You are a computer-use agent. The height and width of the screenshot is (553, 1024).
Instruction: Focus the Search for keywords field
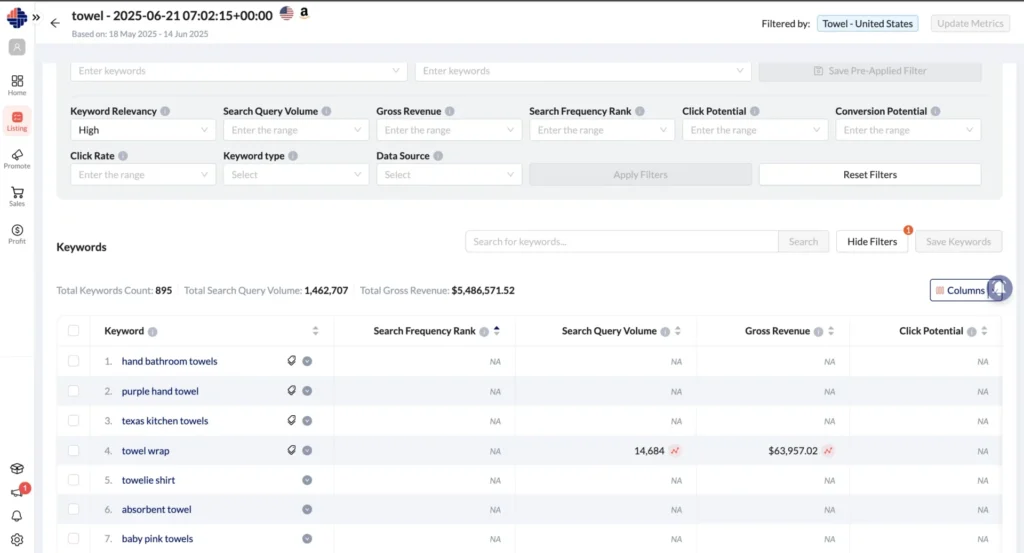622,242
